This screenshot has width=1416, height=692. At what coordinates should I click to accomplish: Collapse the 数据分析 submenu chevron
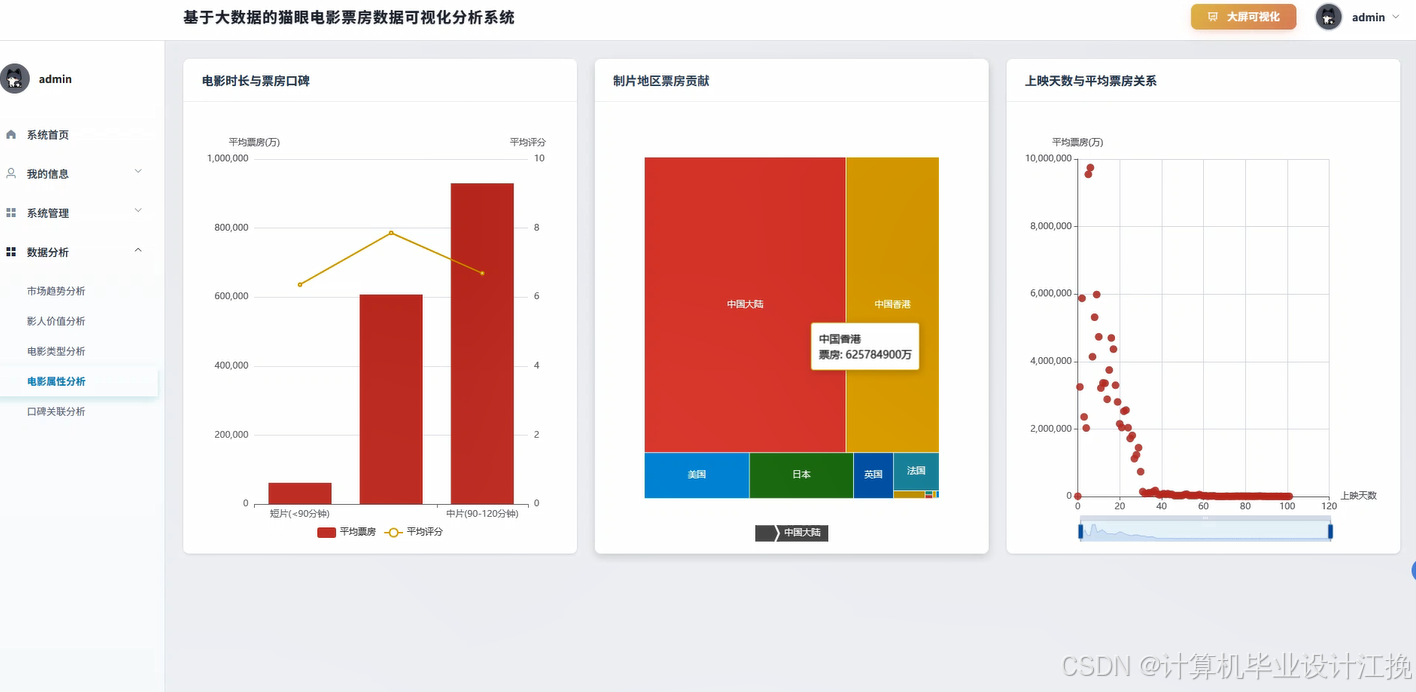(138, 251)
